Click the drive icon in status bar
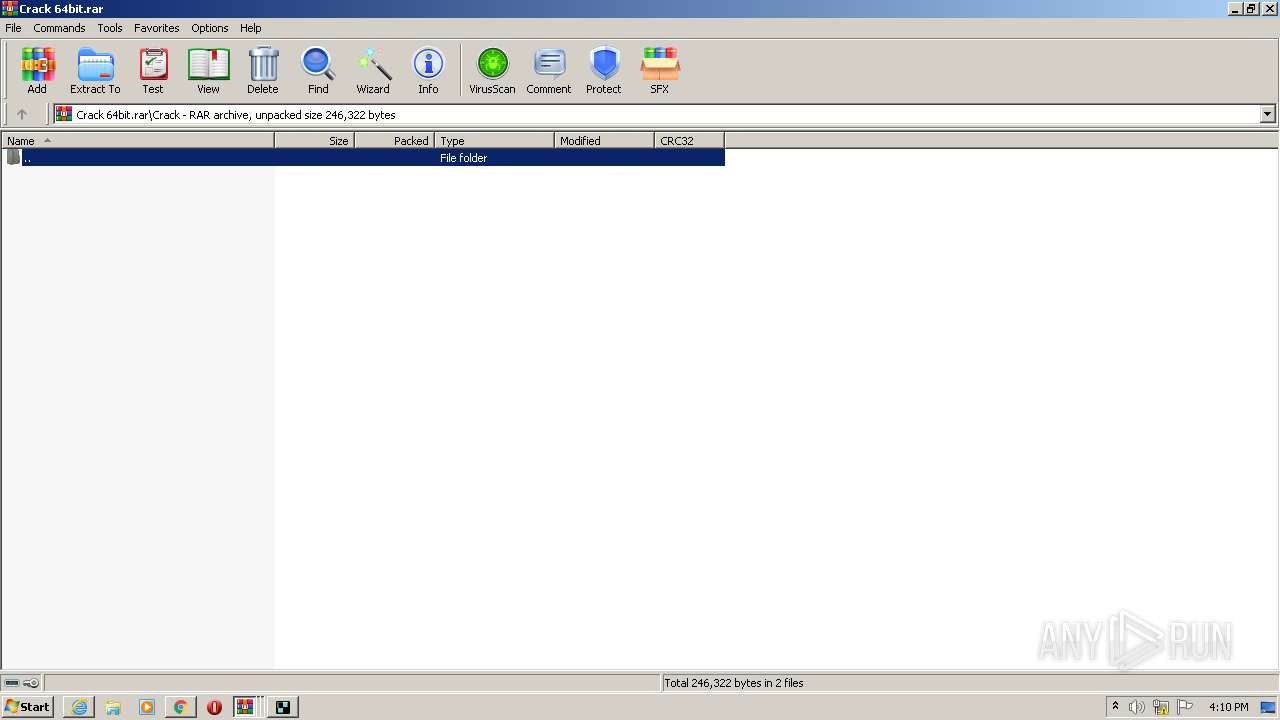1280x720 pixels. pos(12,683)
